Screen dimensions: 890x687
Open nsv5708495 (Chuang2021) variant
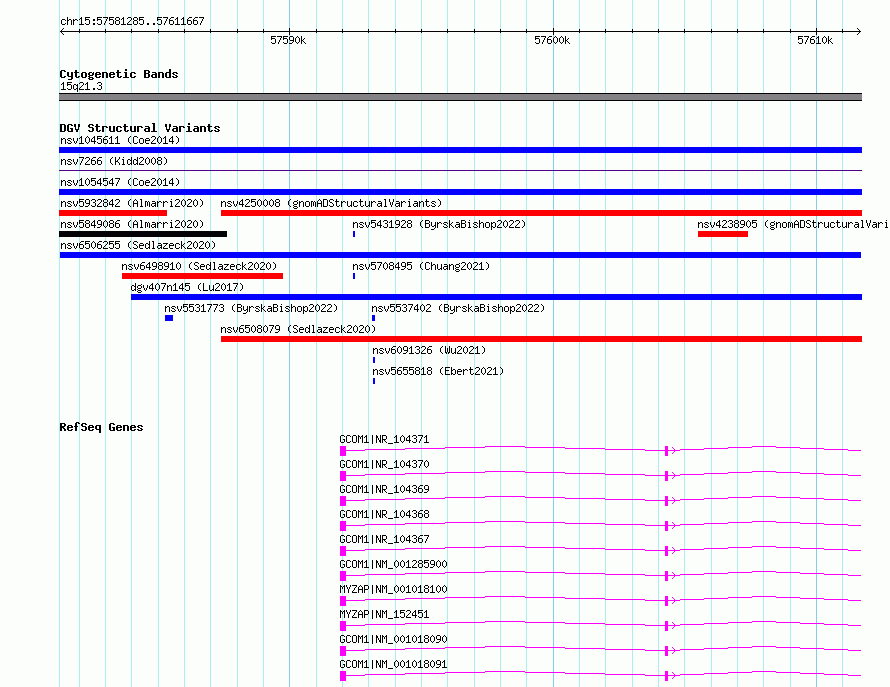[x=421, y=266]
